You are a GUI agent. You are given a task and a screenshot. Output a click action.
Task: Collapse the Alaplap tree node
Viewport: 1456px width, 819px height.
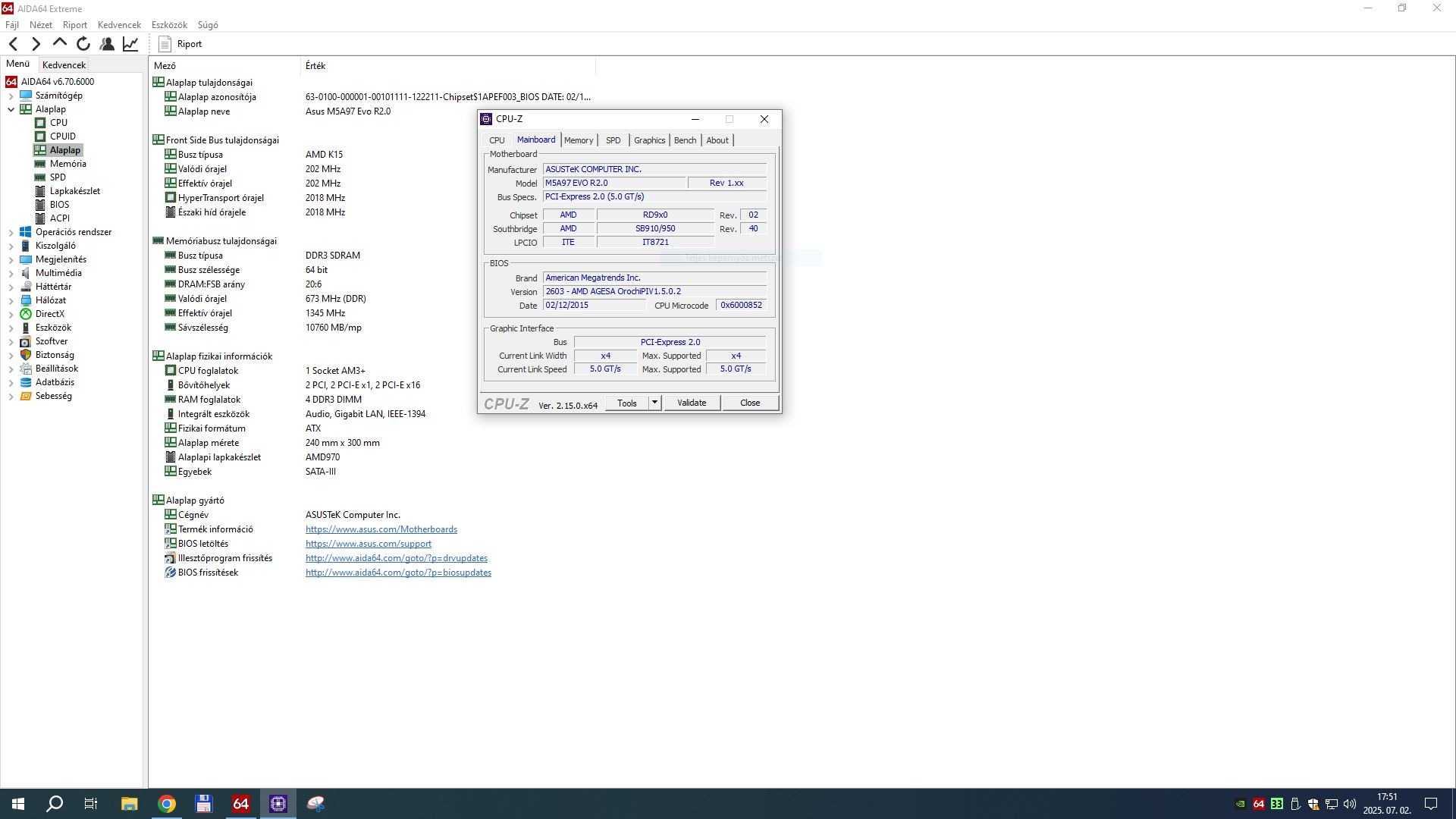(x=11, y=109)
